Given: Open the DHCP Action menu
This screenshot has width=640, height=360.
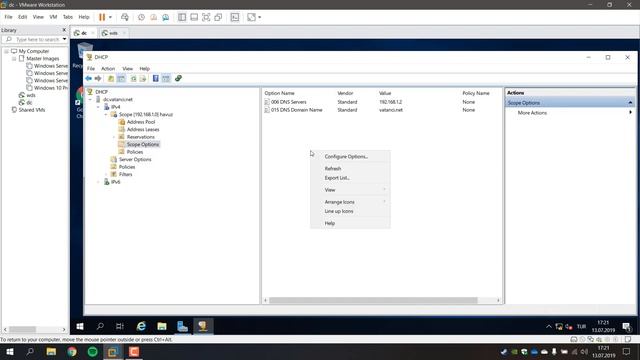Looking at the screenshot, I should point(108,69).
